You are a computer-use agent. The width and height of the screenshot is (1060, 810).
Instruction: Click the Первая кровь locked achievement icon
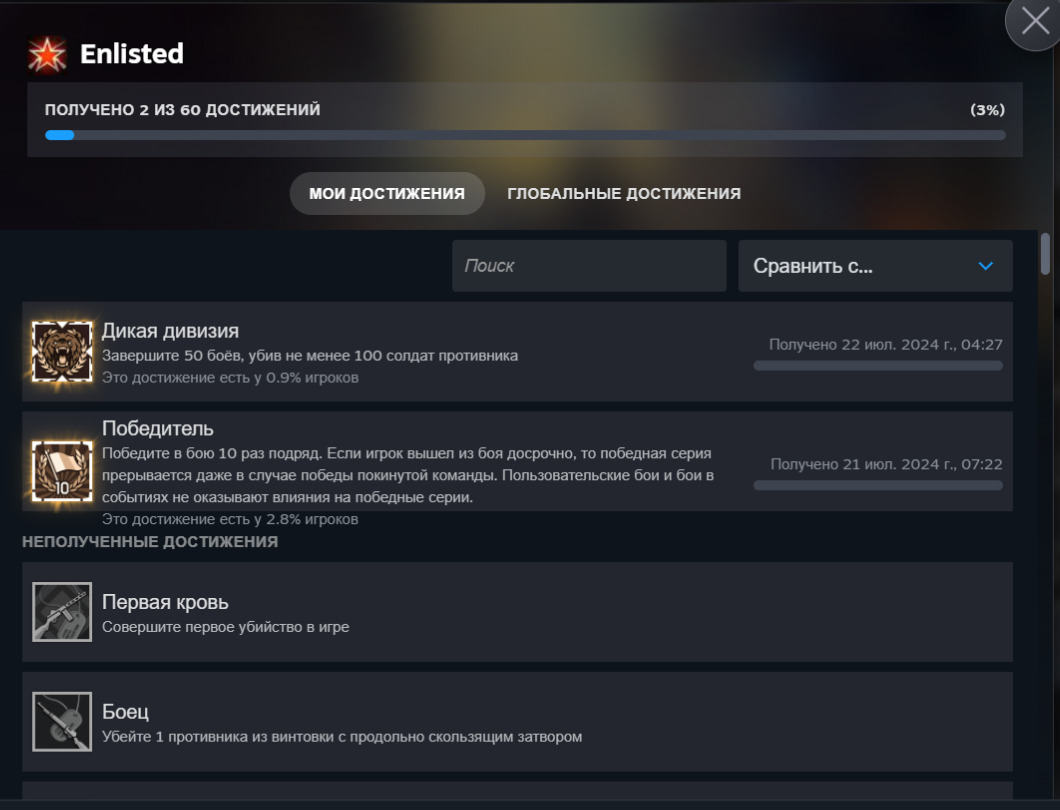pos(62,612)
